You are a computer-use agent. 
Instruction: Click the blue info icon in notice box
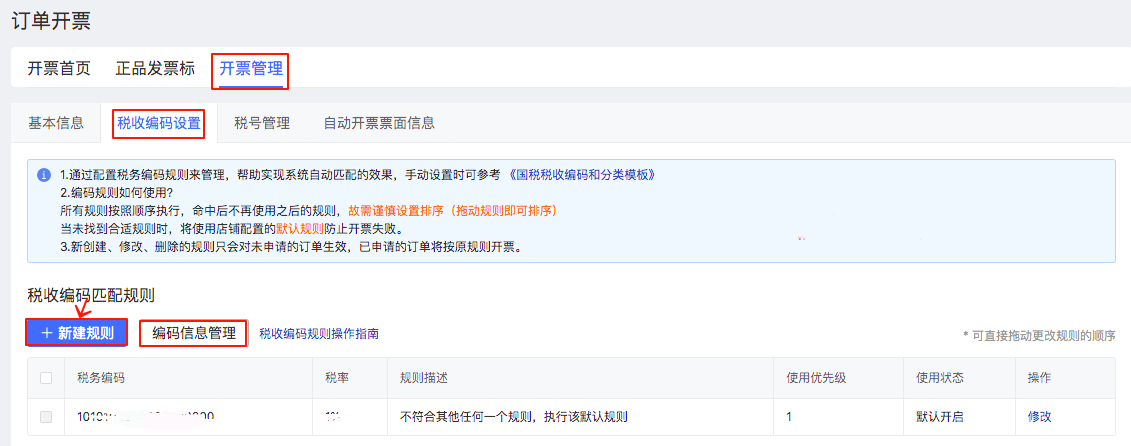click(44, 175)
